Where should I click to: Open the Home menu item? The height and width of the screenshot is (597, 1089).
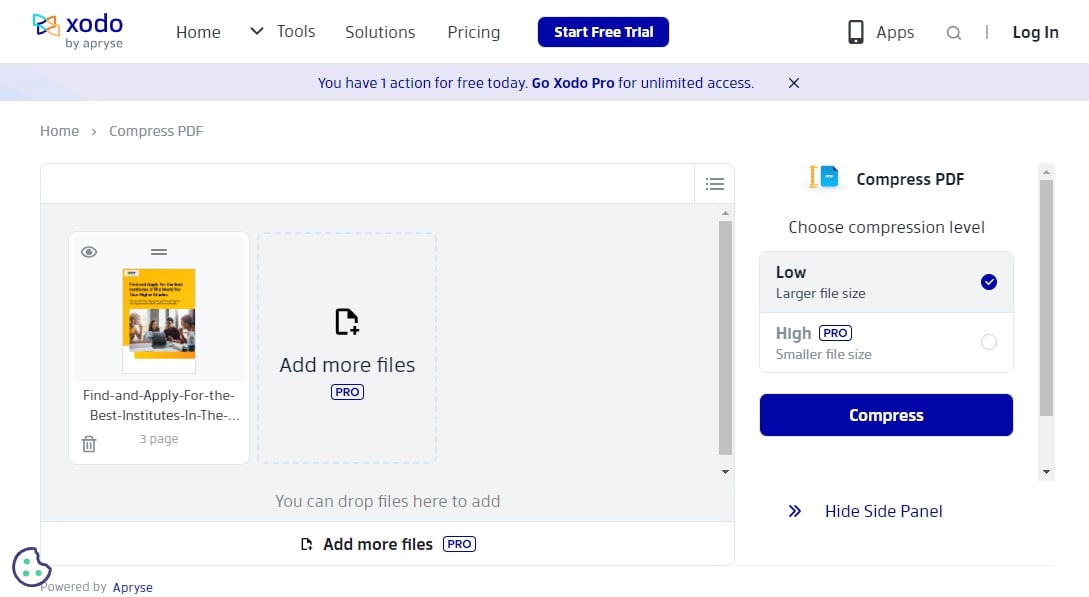[197, 31]
